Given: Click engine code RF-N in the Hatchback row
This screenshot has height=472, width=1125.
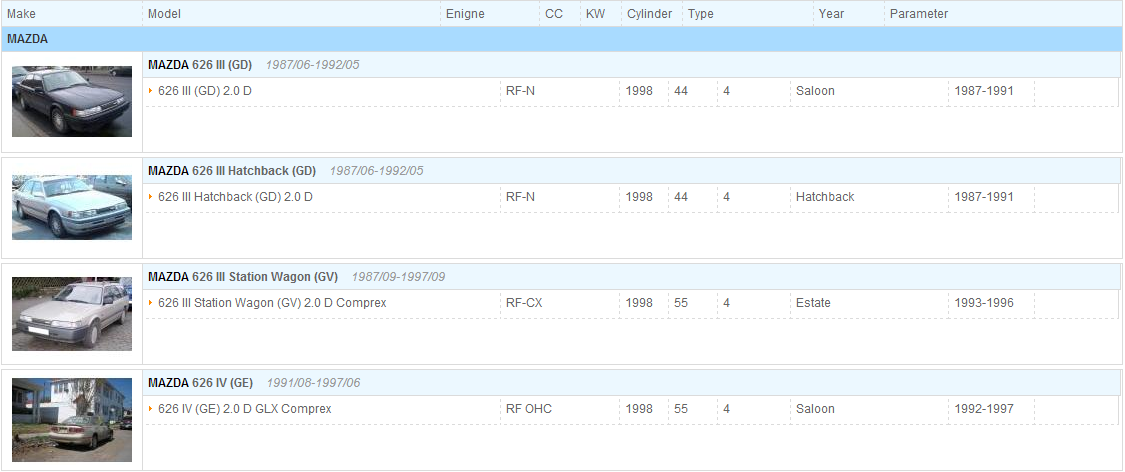Looking at the screenshot, I should (x=520, y=197).
